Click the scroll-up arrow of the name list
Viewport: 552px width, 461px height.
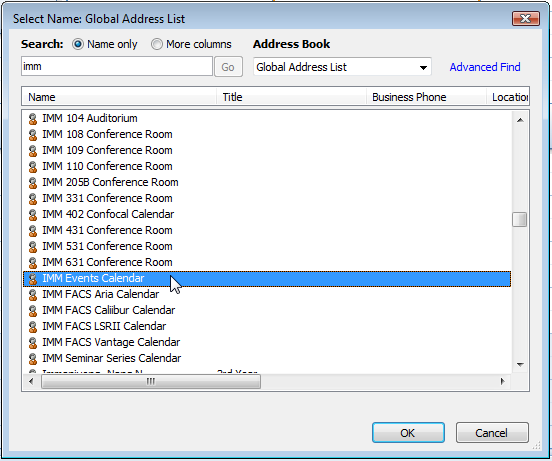pyautogui.click(x=520, y=120)
